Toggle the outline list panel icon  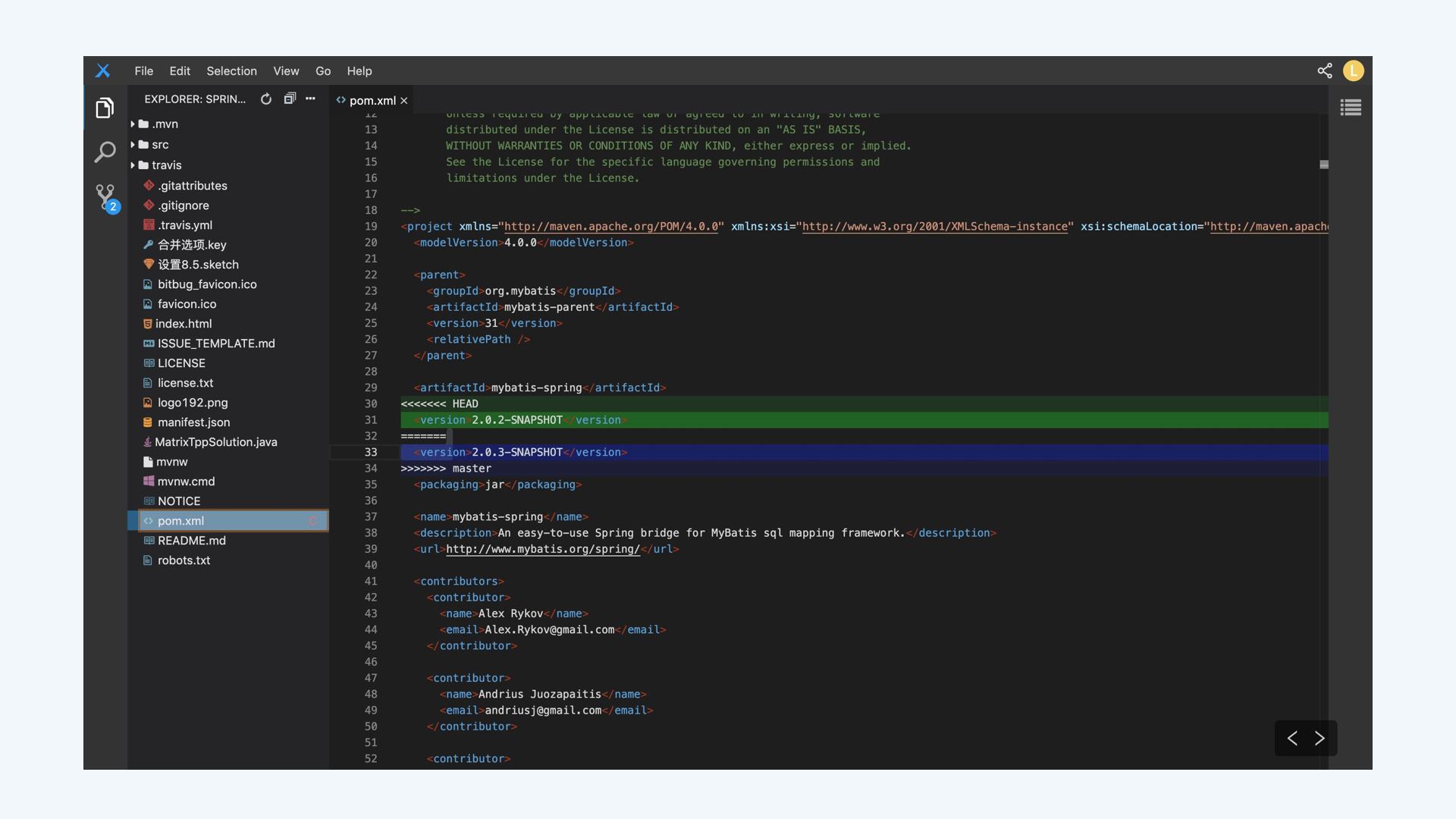pyautogui.click(x=1351, y=108)
